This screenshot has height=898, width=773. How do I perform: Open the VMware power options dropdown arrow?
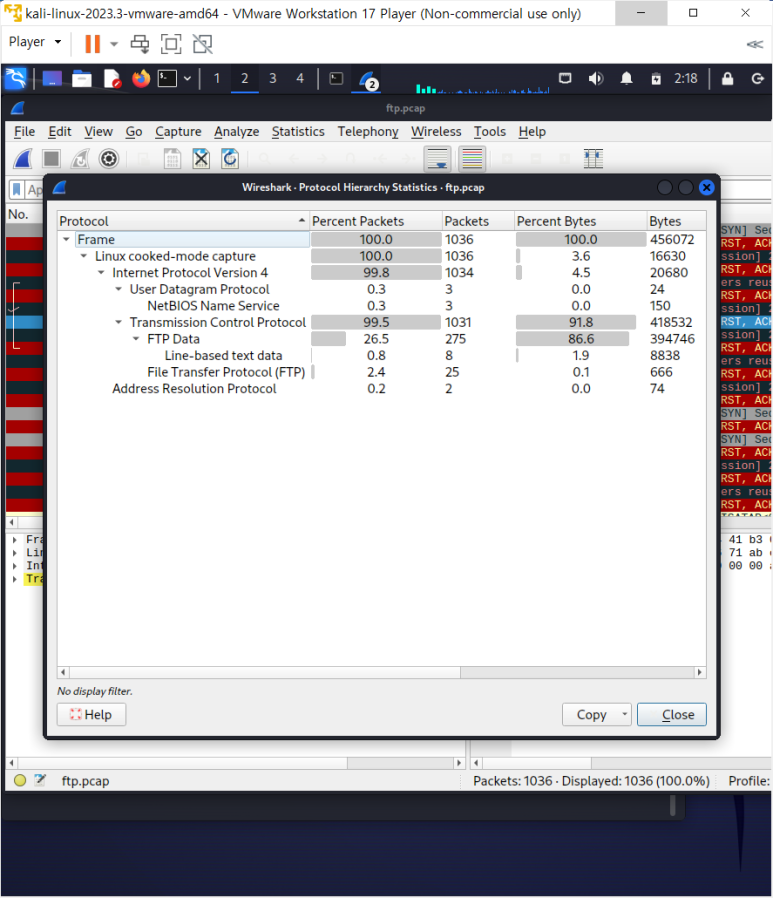[x=114, y=44]
